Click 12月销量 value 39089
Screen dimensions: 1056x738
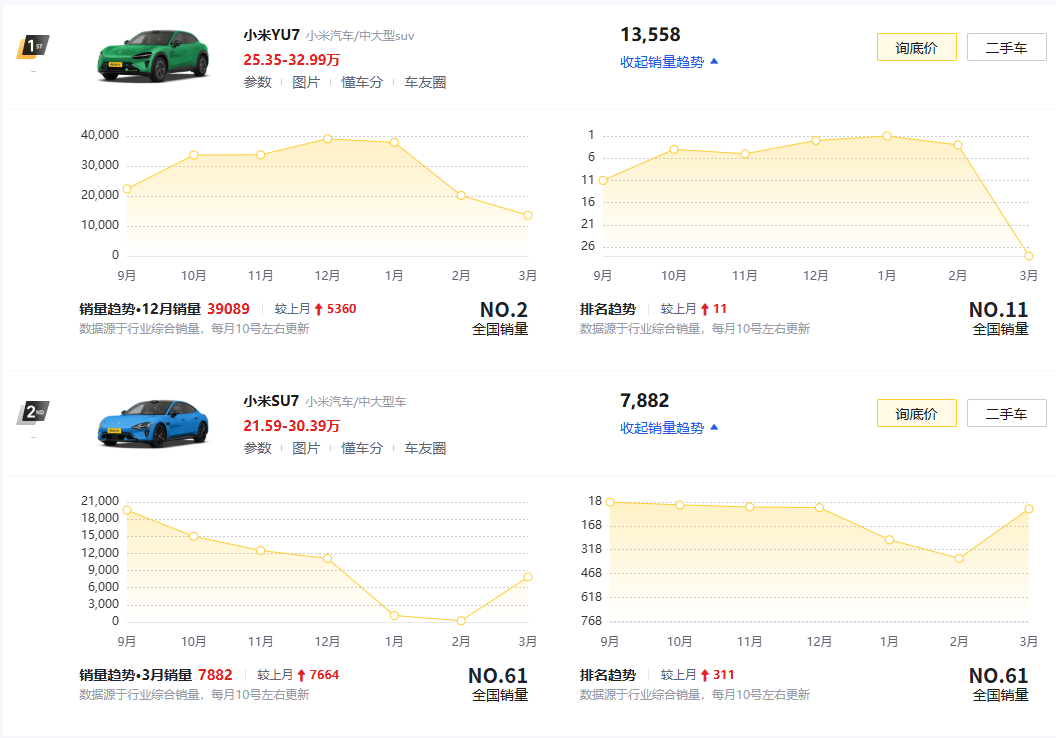[228, 309]
